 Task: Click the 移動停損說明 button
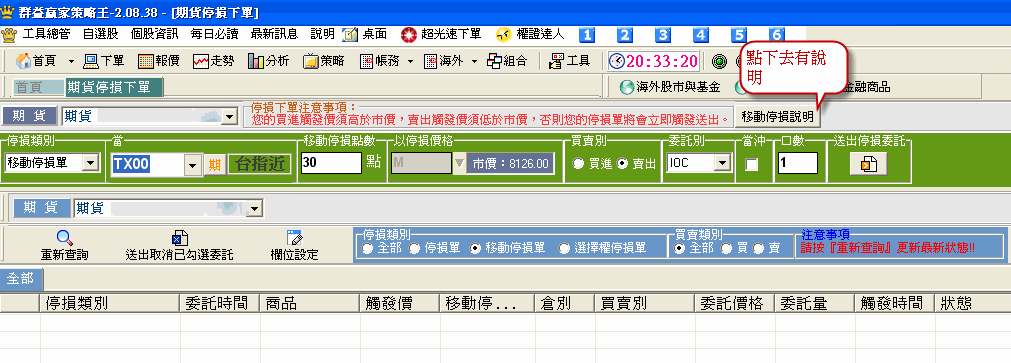point(778,117)
